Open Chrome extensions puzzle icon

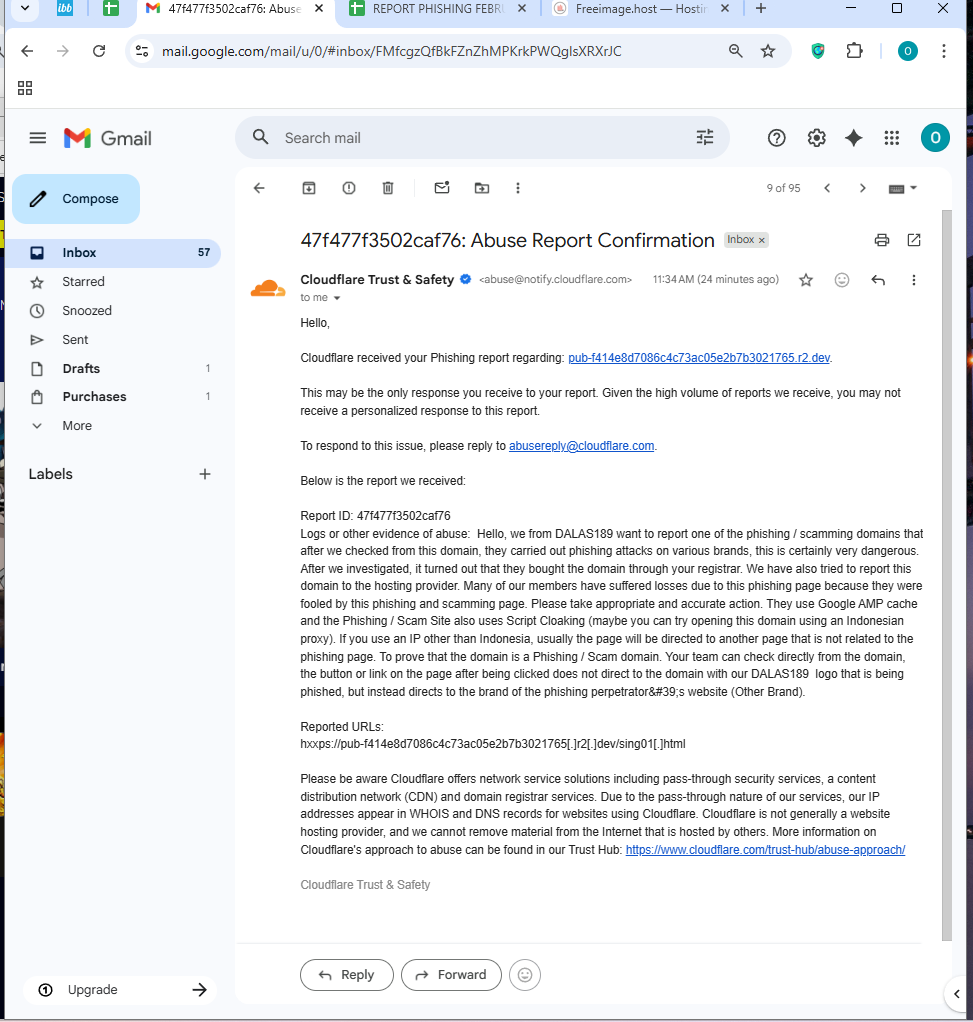coord(854,51)
